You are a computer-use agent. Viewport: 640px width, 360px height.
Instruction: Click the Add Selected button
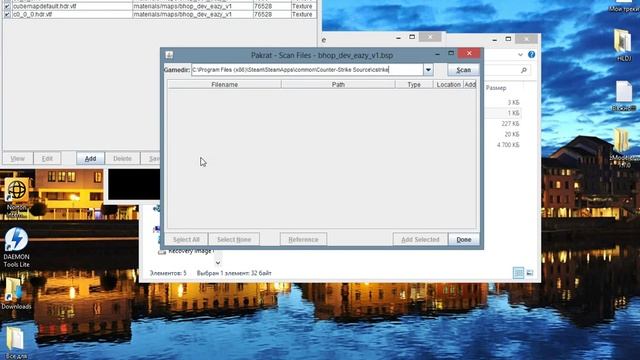[x=420, y=240]
